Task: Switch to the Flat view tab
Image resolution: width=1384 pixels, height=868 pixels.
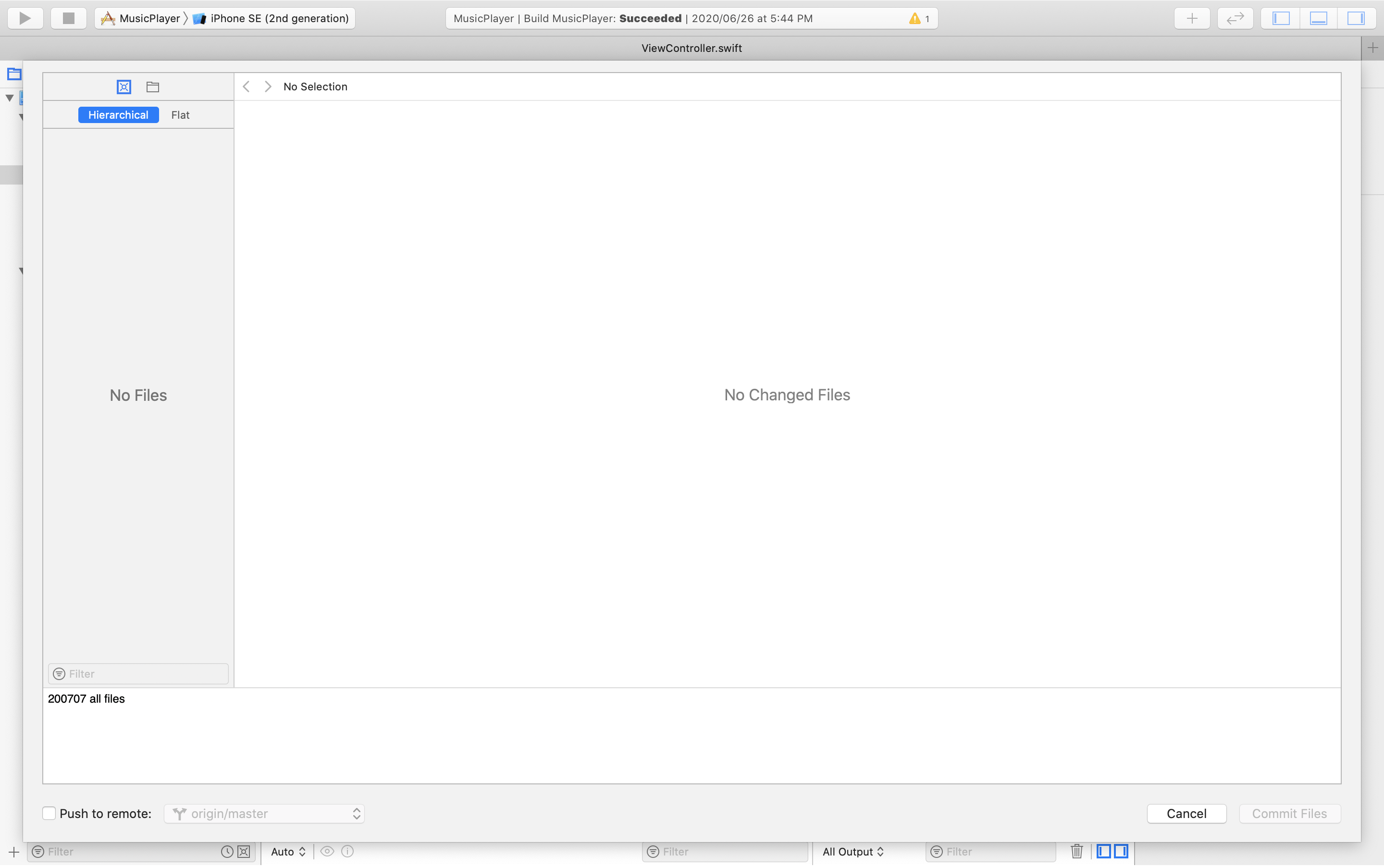Action: [180, 115]
